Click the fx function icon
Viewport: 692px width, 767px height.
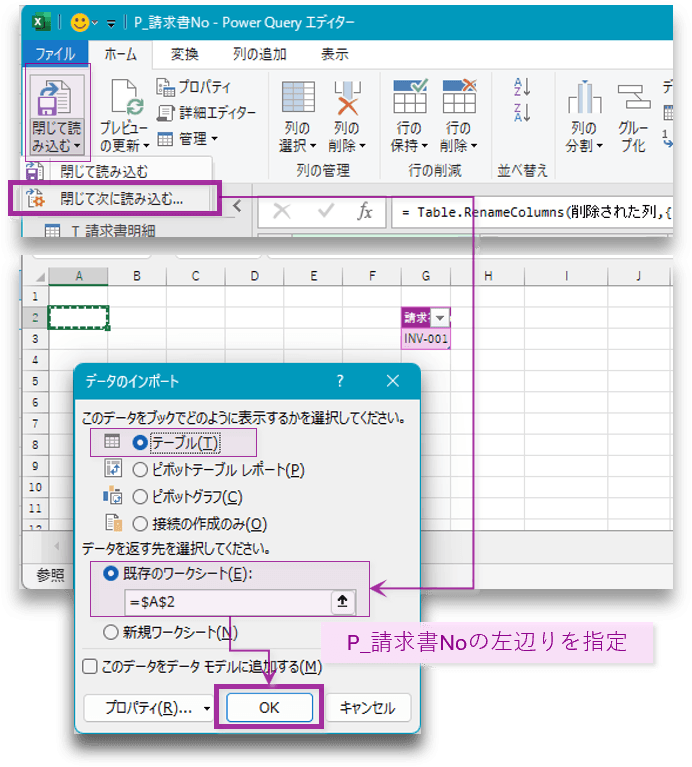[x=365, y=211]
